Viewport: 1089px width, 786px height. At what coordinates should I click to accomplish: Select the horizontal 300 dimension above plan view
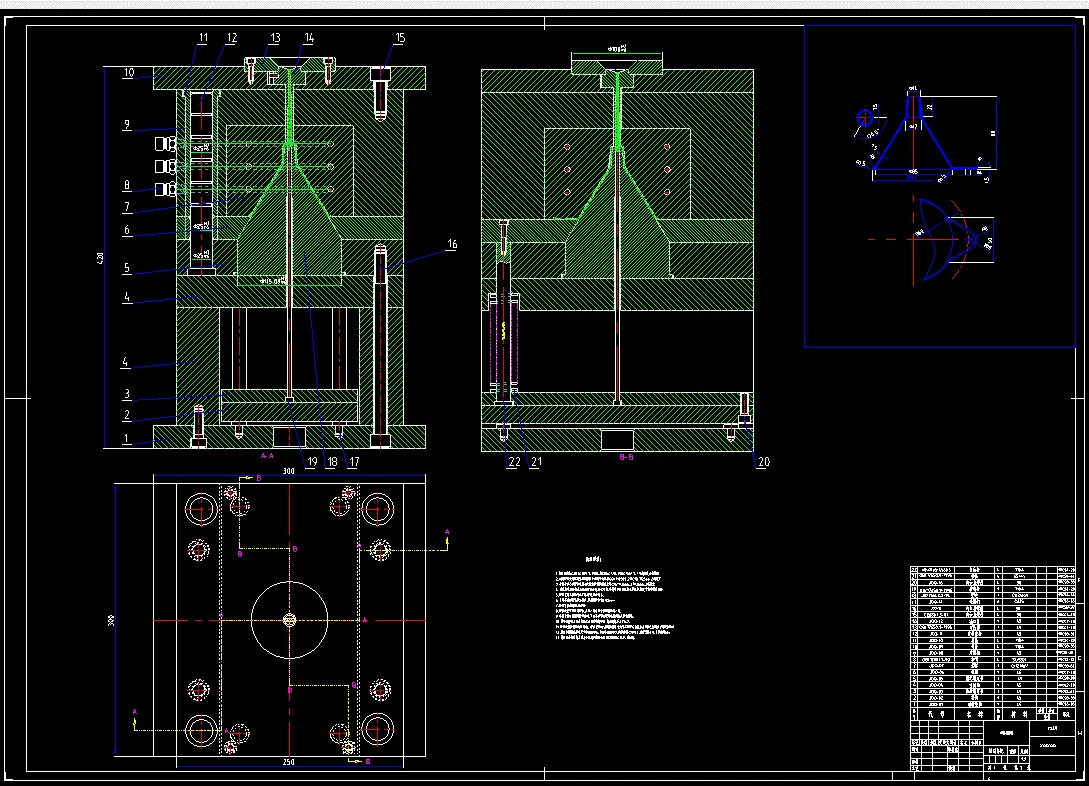(x=288, y=471)
